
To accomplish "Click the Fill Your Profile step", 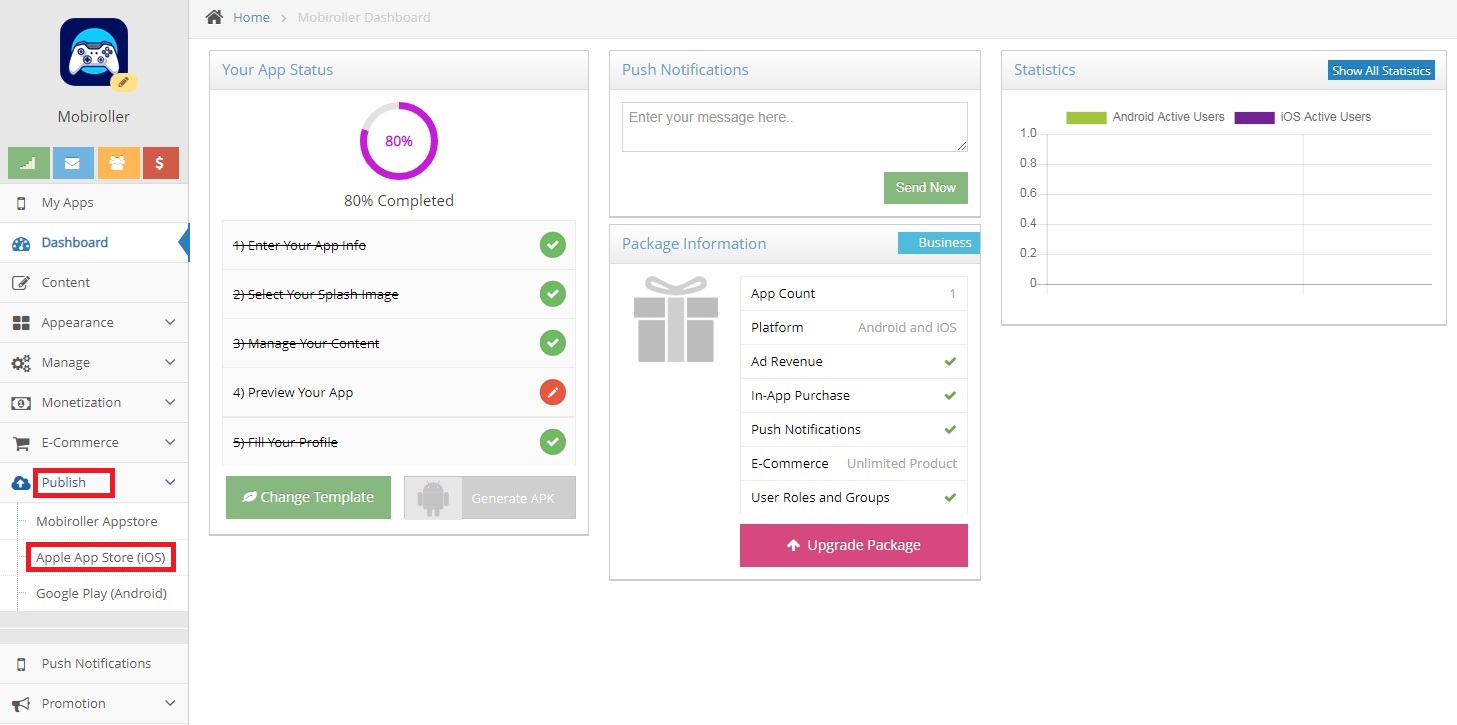I will (x=399, y=441).
